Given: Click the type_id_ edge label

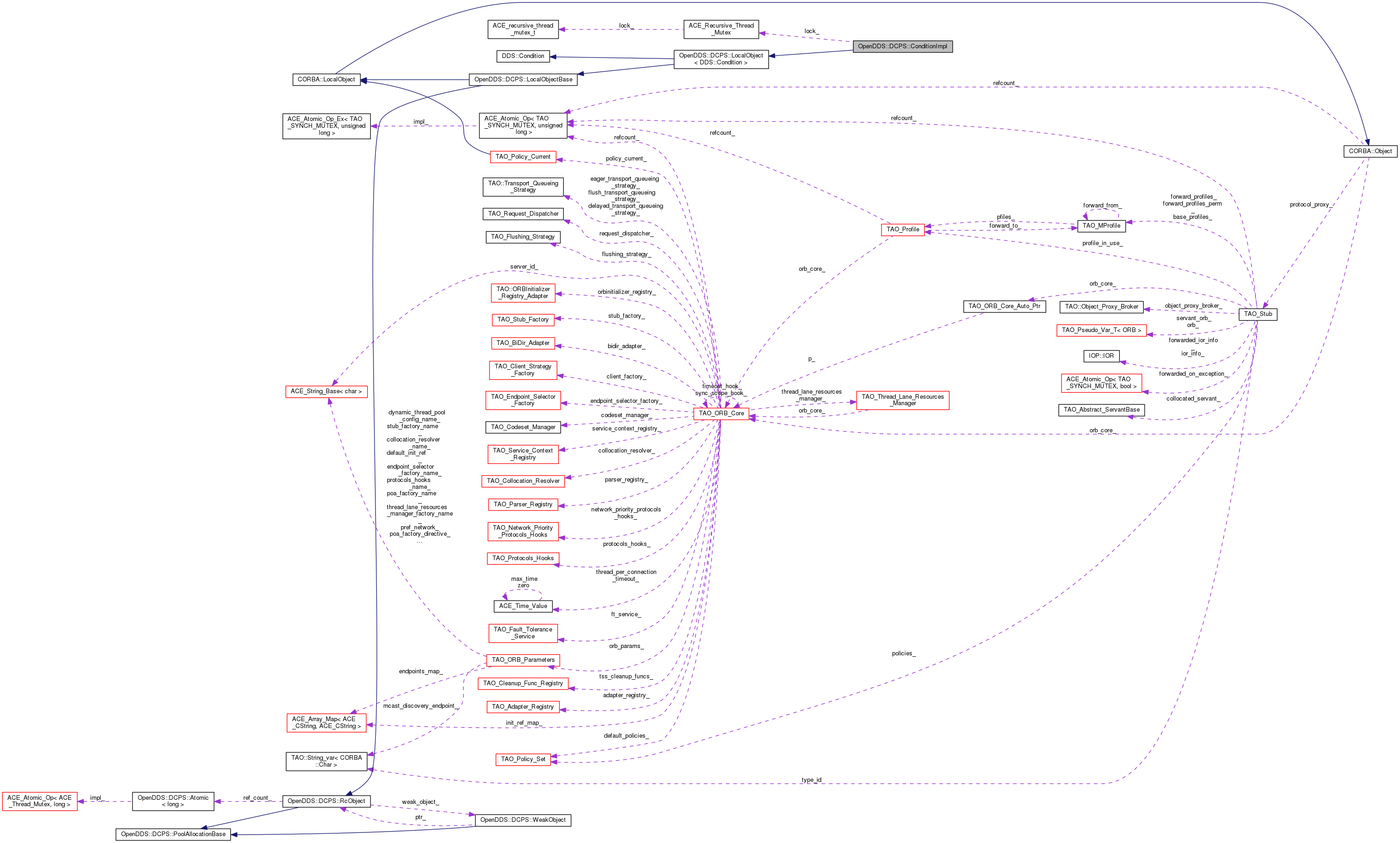Looking at the screenshot, I should click(812, 780).
